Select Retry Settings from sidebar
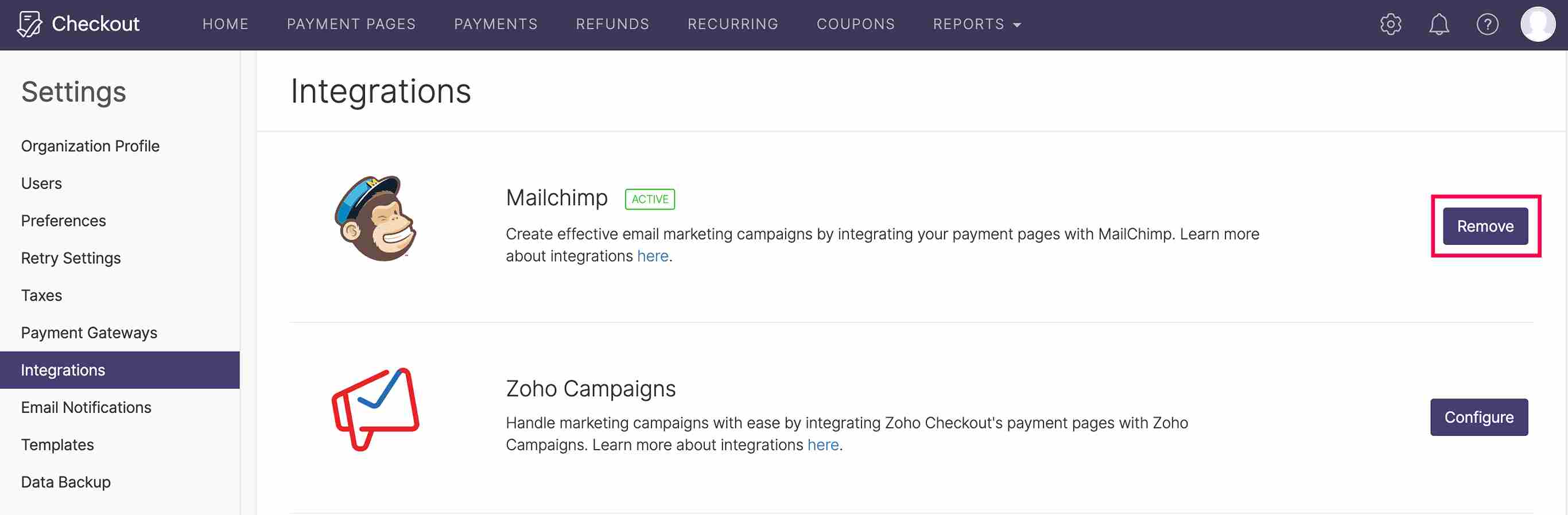 tap(71, 258)
